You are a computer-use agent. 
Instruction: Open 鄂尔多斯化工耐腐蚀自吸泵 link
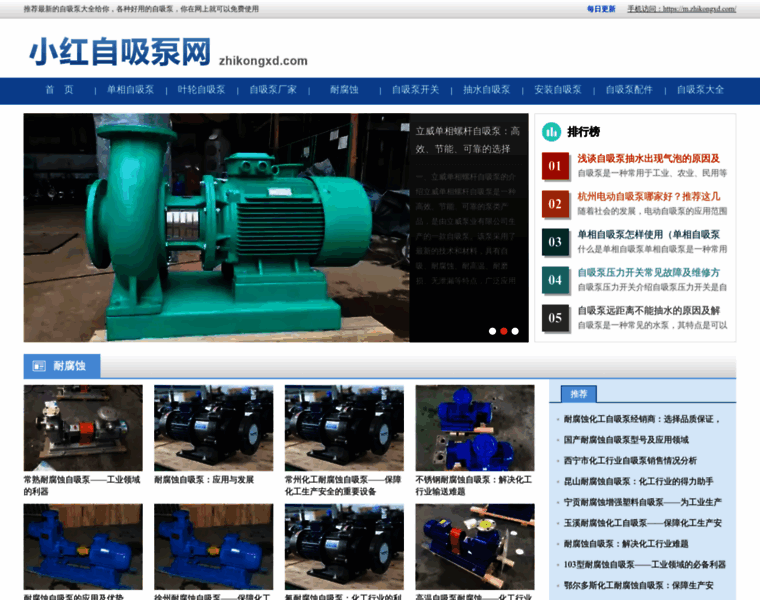pyautogui.click(x=639, y=586)
